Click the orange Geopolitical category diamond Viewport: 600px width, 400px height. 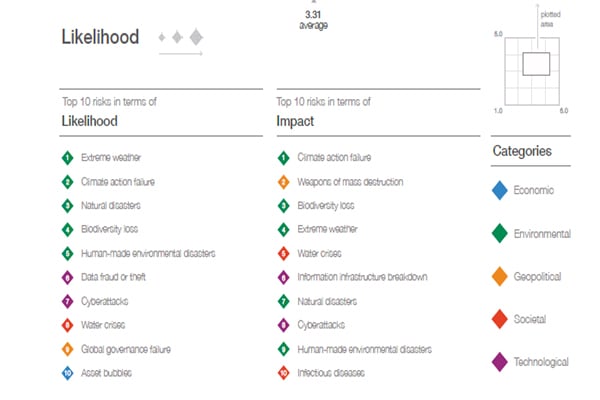click(x=500, y=277)
